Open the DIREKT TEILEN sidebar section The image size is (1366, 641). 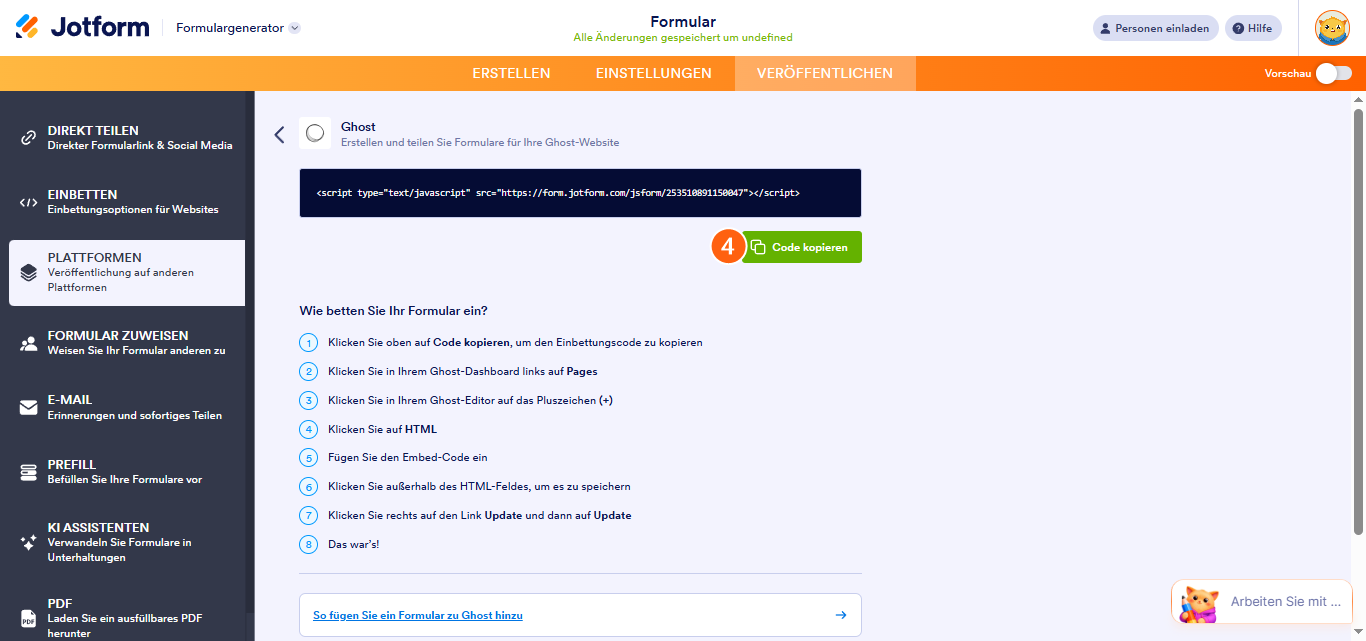(x=127, y=137)
